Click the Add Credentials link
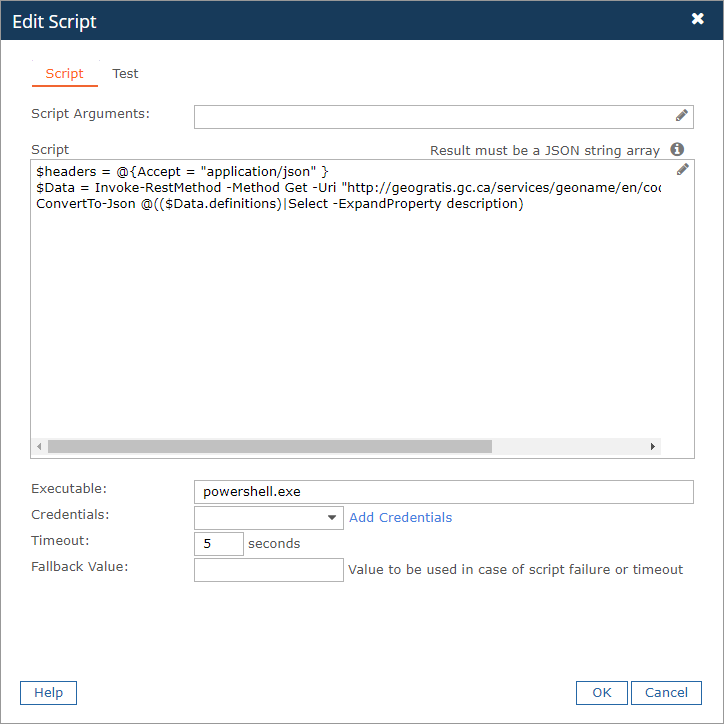The image size is (724, 724). 400,518
